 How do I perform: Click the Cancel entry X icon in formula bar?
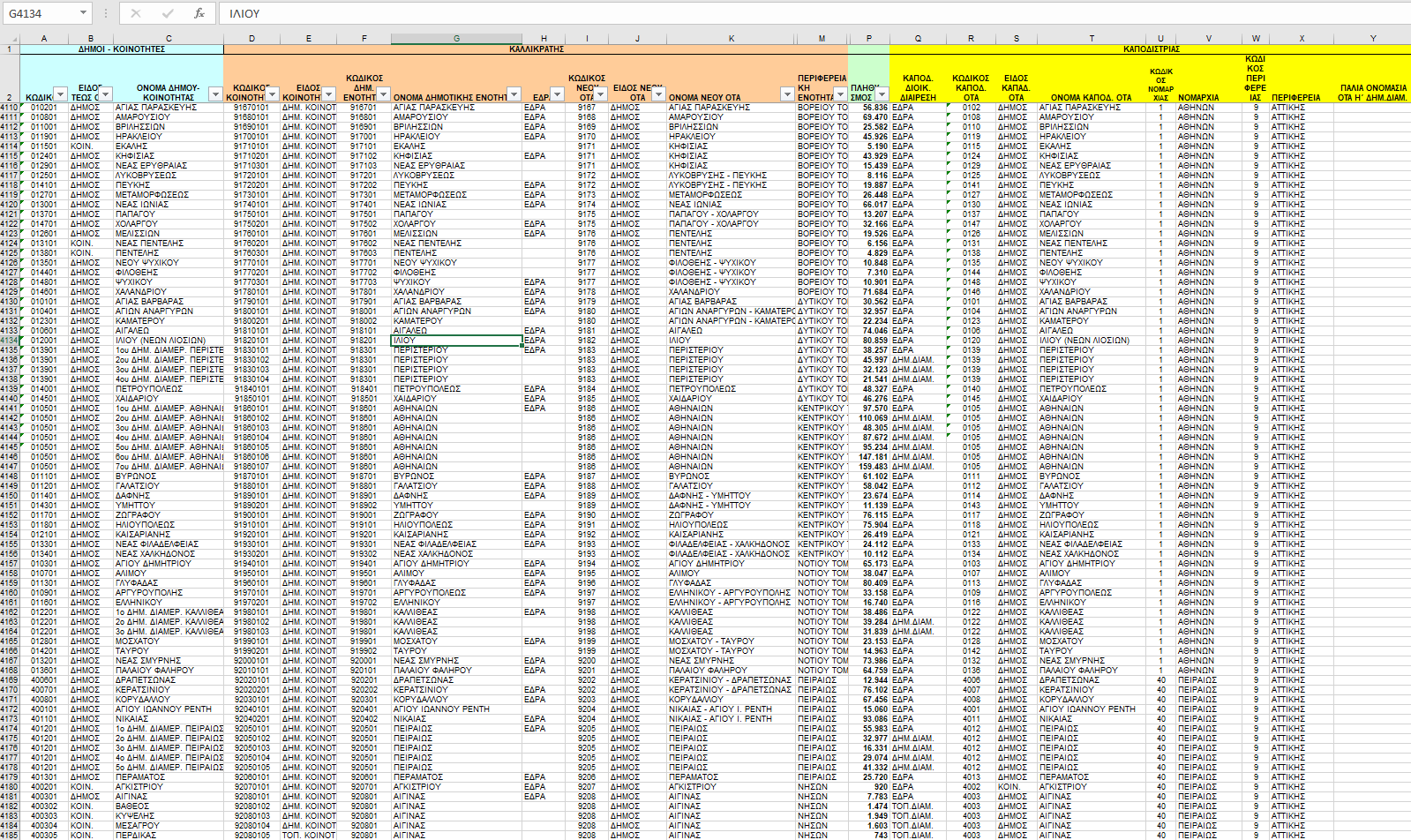[x=135, y=13]
